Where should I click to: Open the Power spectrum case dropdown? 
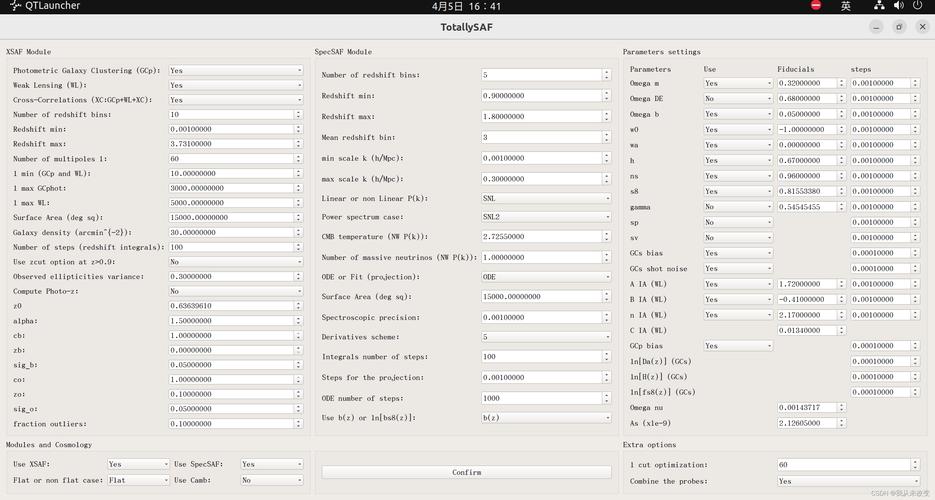[x=546, y=217]
